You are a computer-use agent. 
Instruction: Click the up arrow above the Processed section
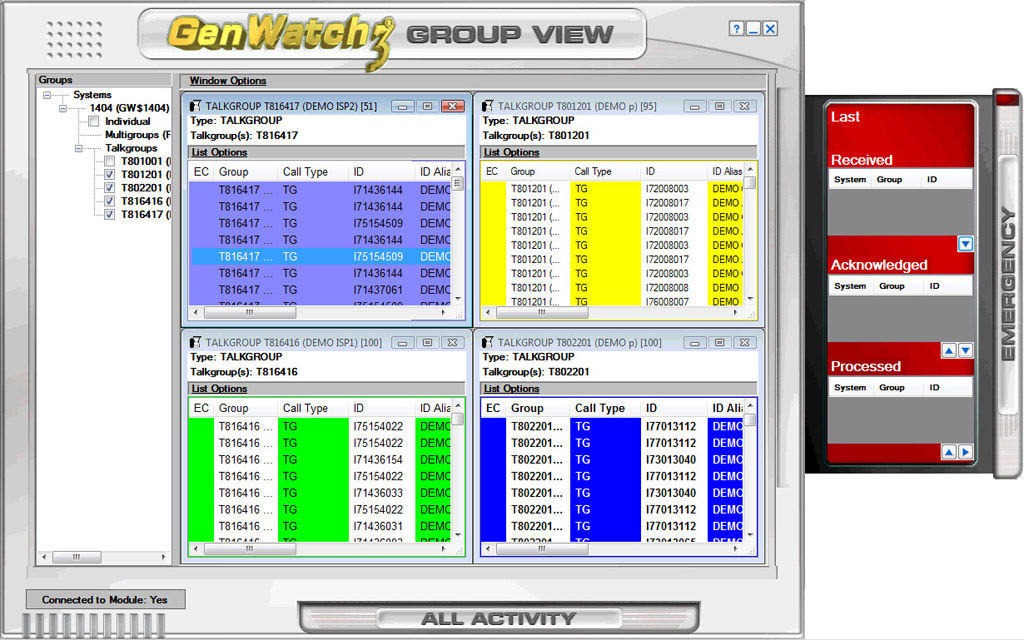tap(947, 349)
